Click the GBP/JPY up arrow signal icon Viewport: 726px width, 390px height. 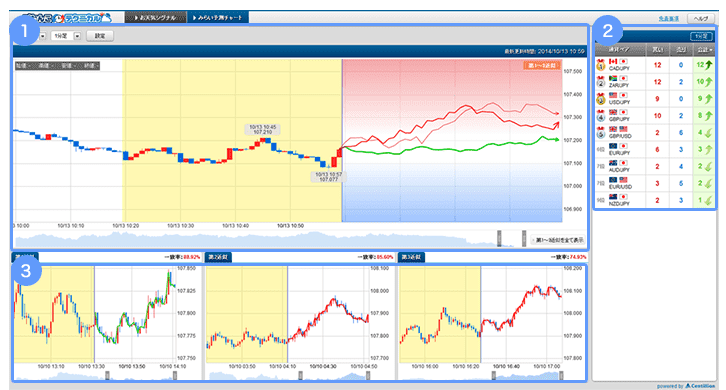pyautogui.click(x=708, y=116)
